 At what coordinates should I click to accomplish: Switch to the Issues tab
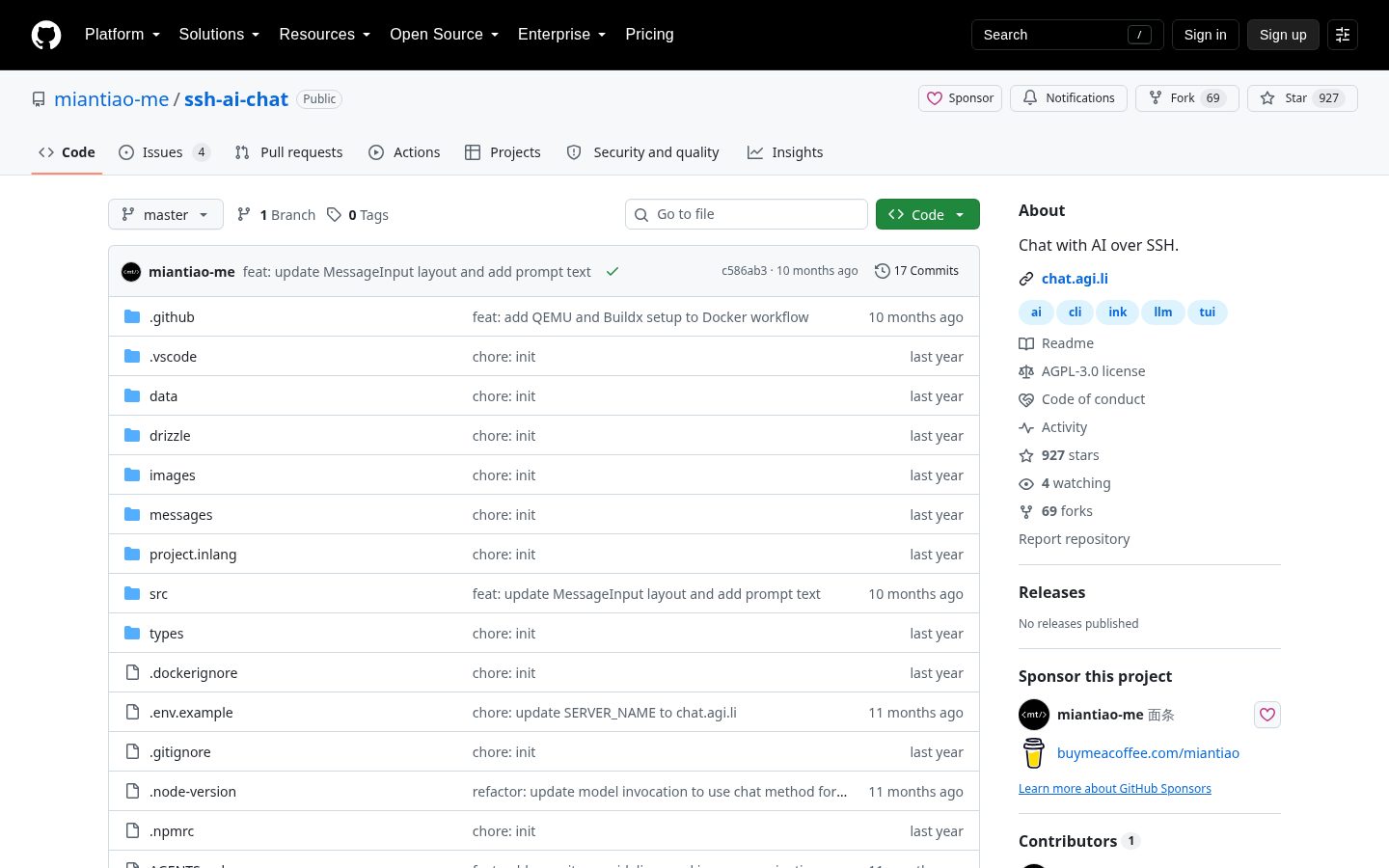point(164,152)
